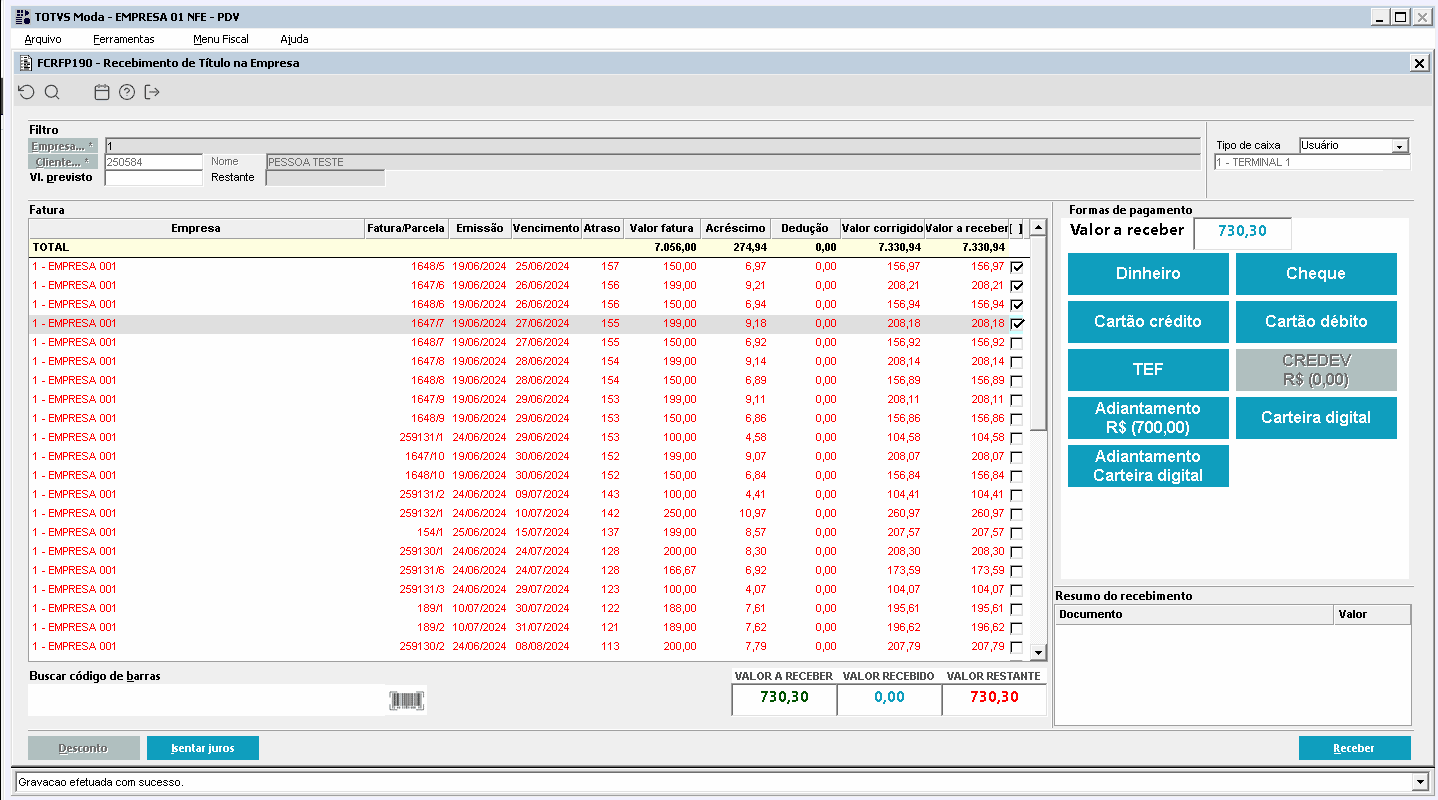
Task: Choose Dinheiro payment method
Action: point(1148,274)
